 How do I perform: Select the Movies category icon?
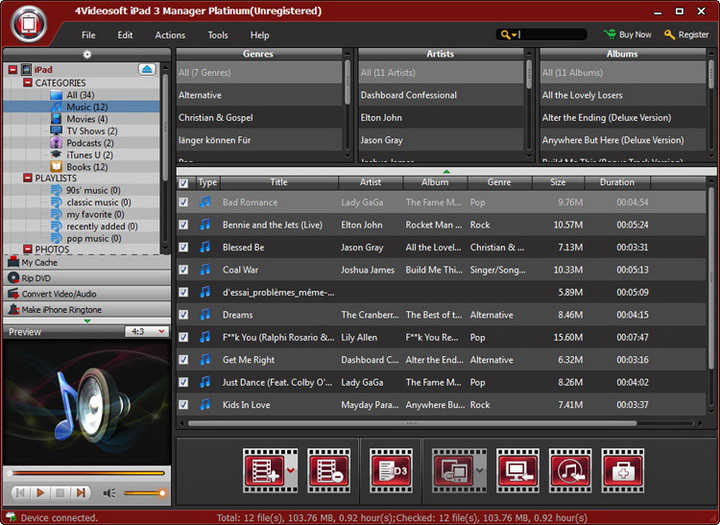click(x=56, y=119)
